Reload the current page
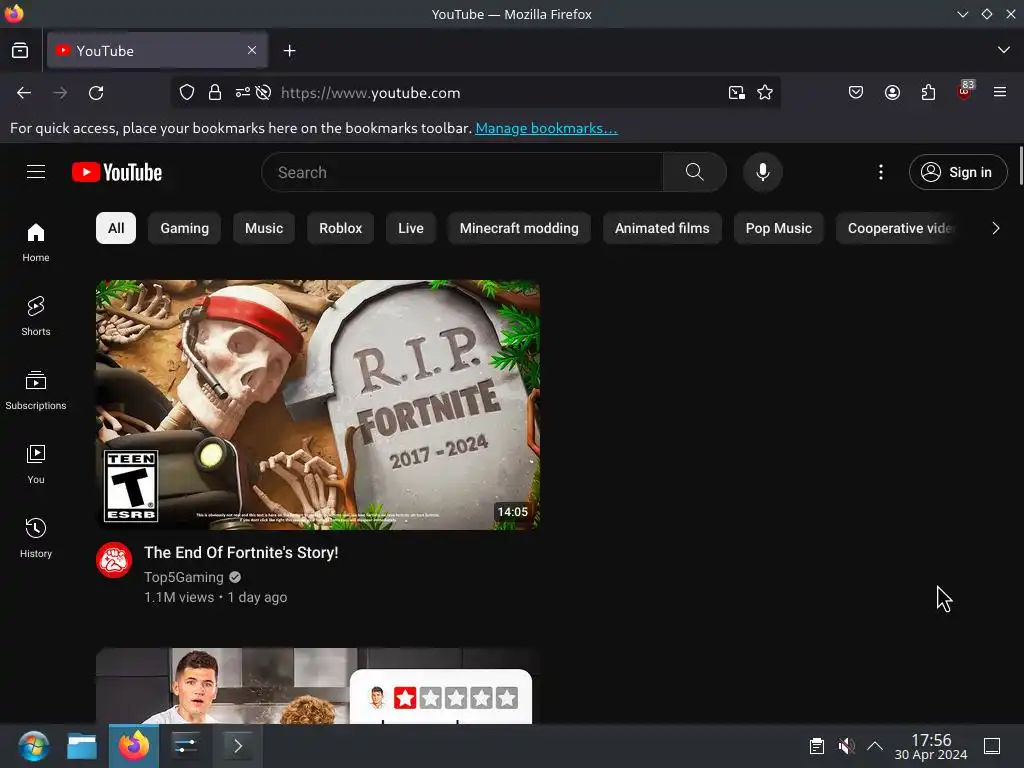 coord(96,93)
